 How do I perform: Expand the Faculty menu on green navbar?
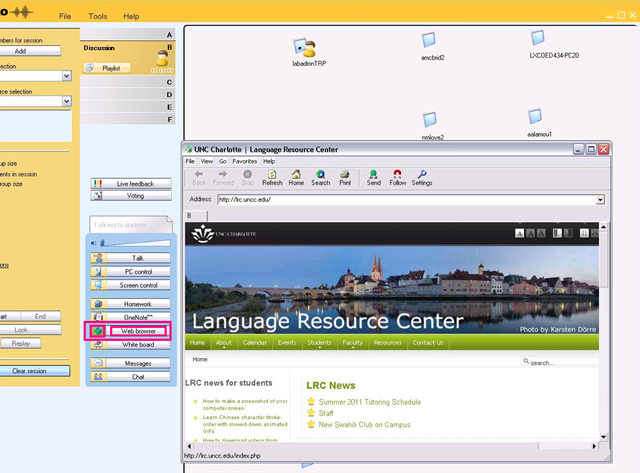[x=352, y=342]
